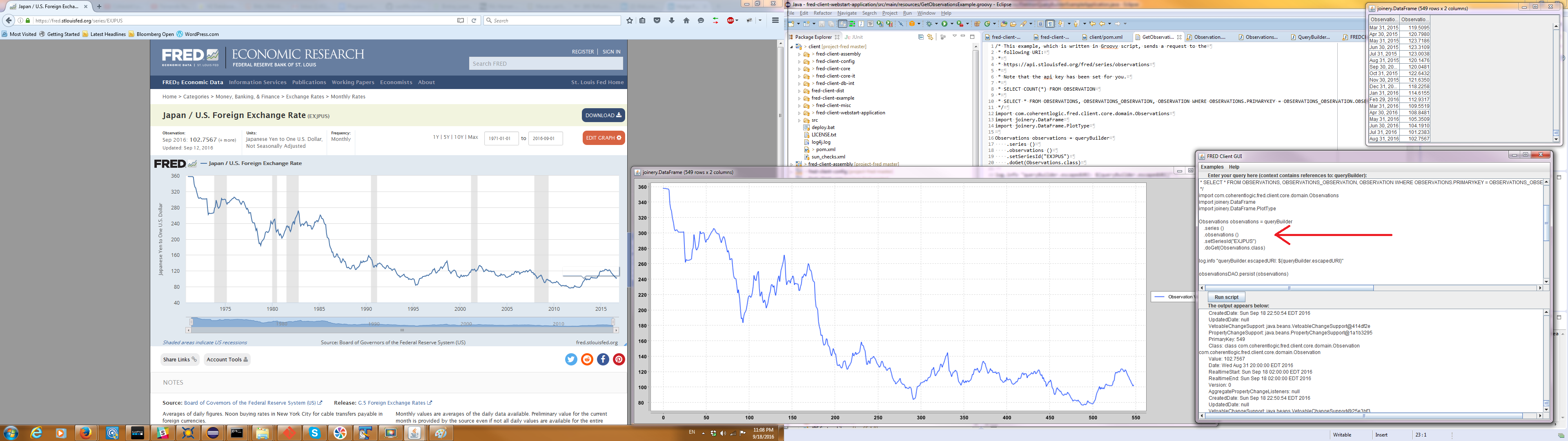Click right handle of FRED date range slider

pos(614,322)
